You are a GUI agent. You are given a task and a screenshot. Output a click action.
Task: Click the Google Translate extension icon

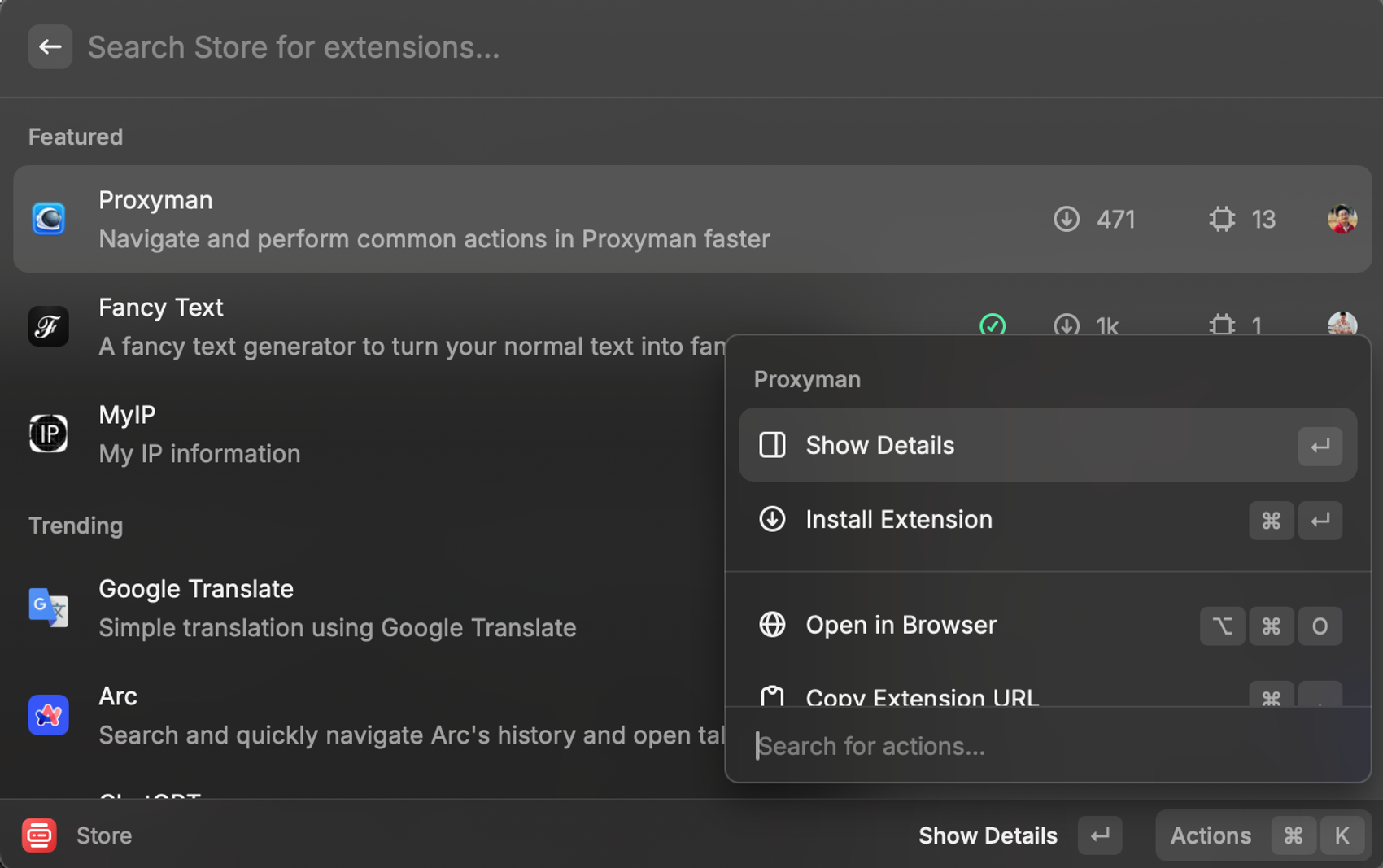[x=49, y=608]
